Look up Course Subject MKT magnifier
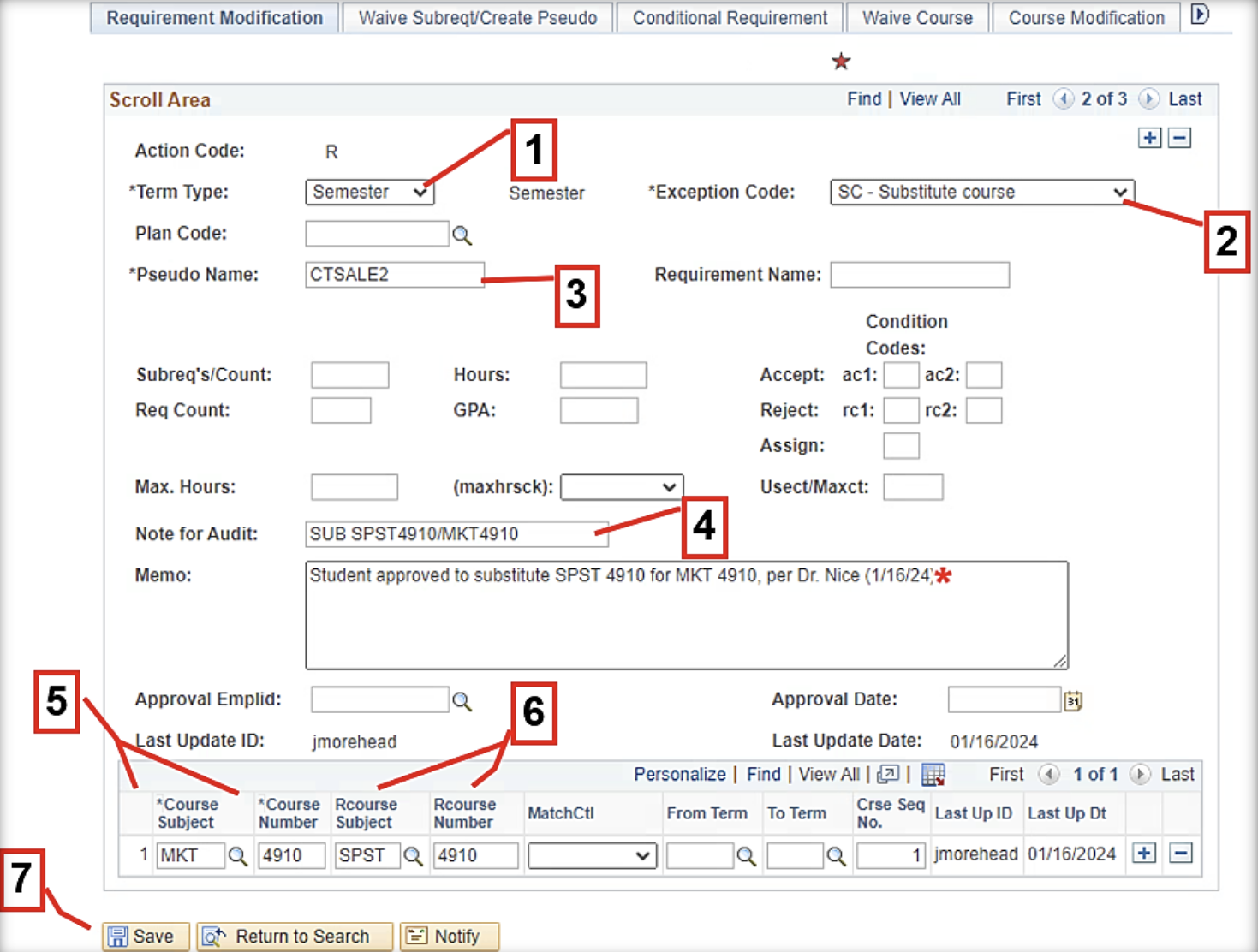 tap(237, 856)
